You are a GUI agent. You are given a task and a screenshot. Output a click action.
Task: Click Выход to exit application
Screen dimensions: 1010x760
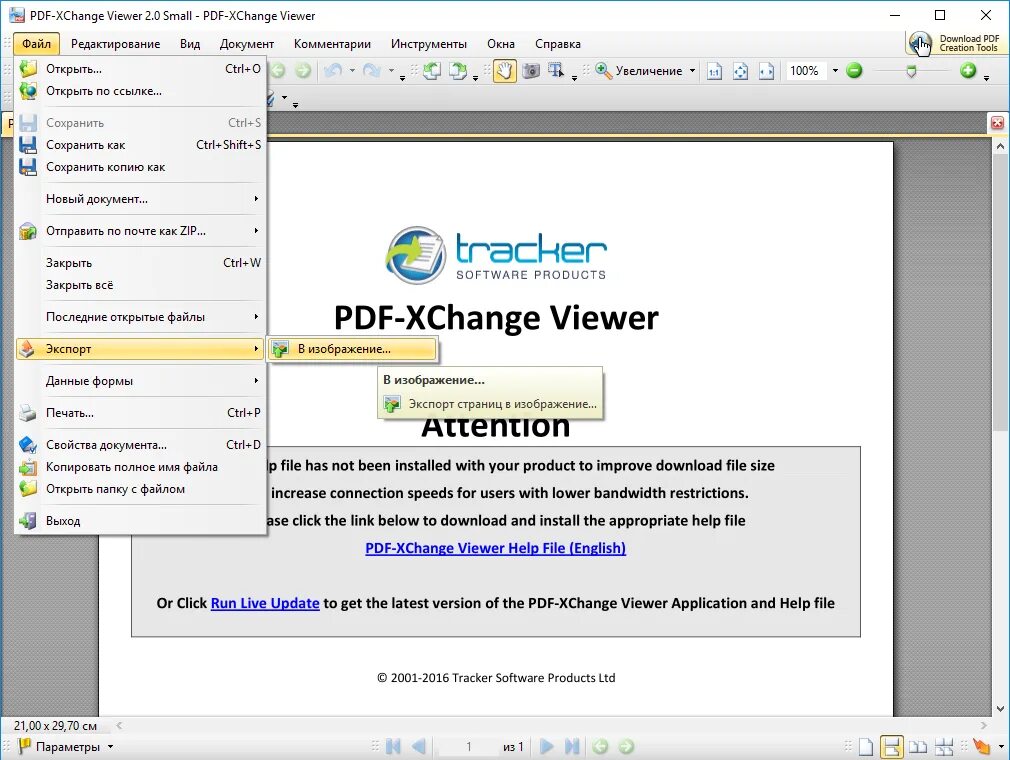[x=140, y=521]
